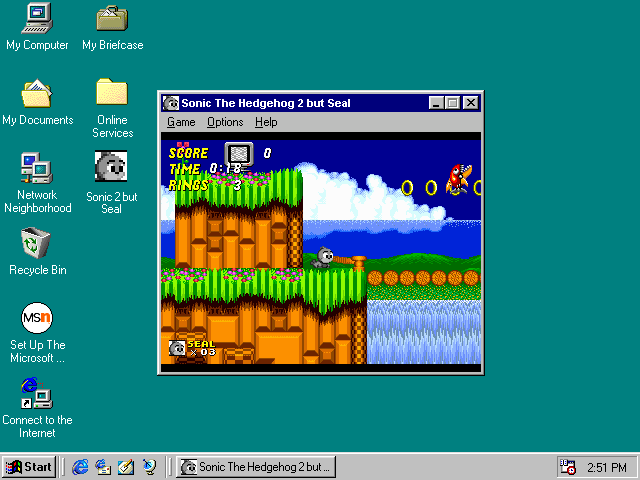Select the My Briefcase icon

pos(112,27)
